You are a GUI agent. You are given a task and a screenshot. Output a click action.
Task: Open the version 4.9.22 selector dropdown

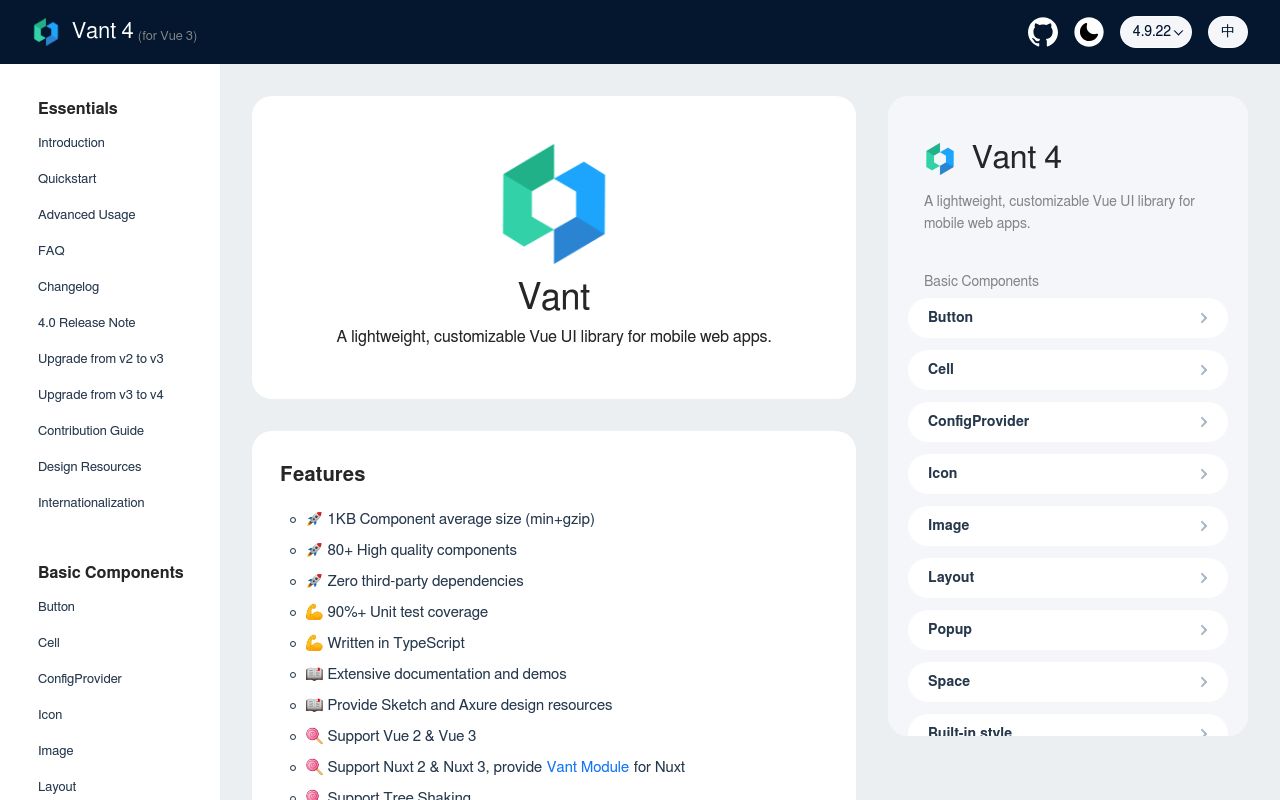[1156, 31]
